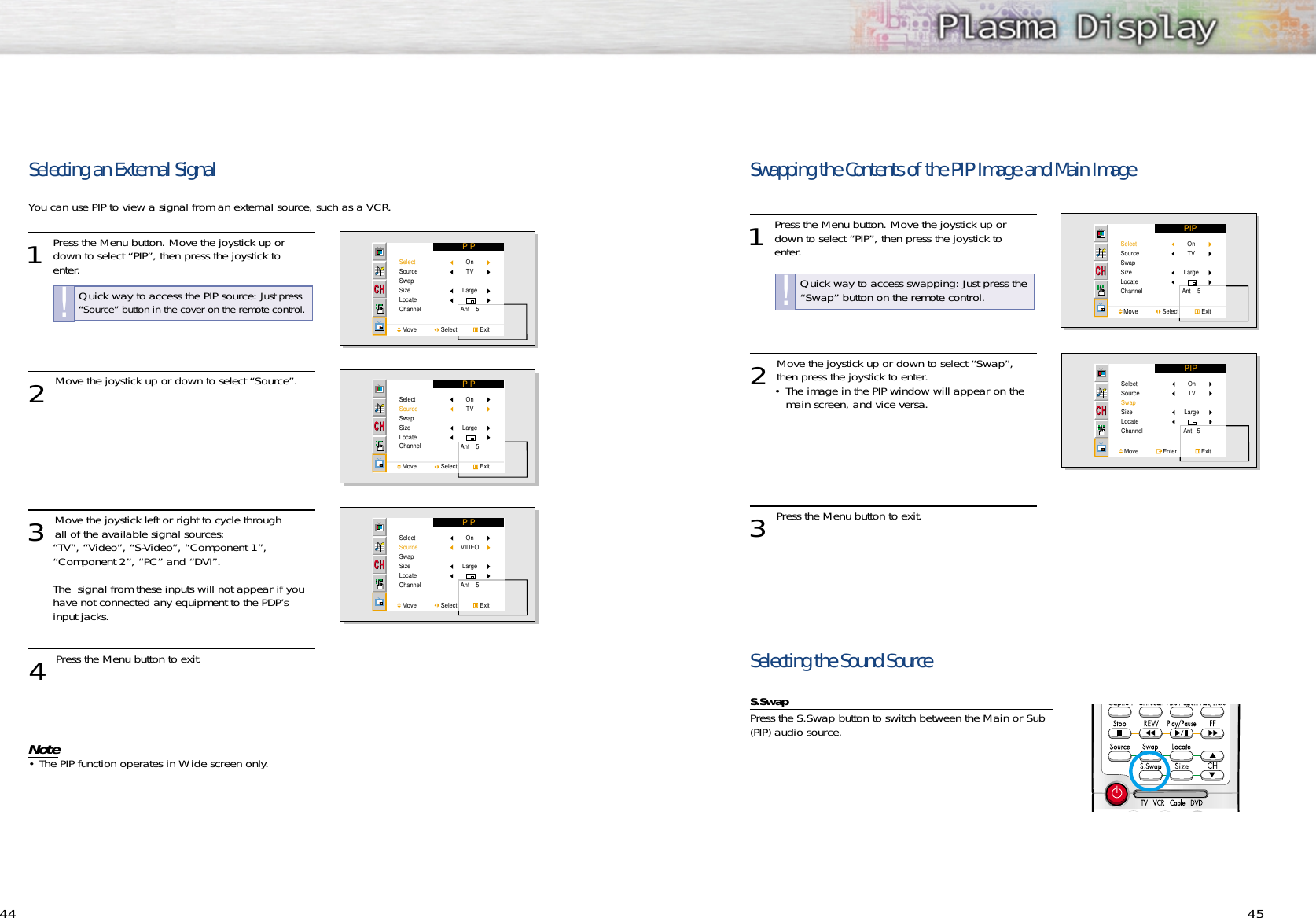Click the Play/Pause button on the remote

click(1182, 733)
